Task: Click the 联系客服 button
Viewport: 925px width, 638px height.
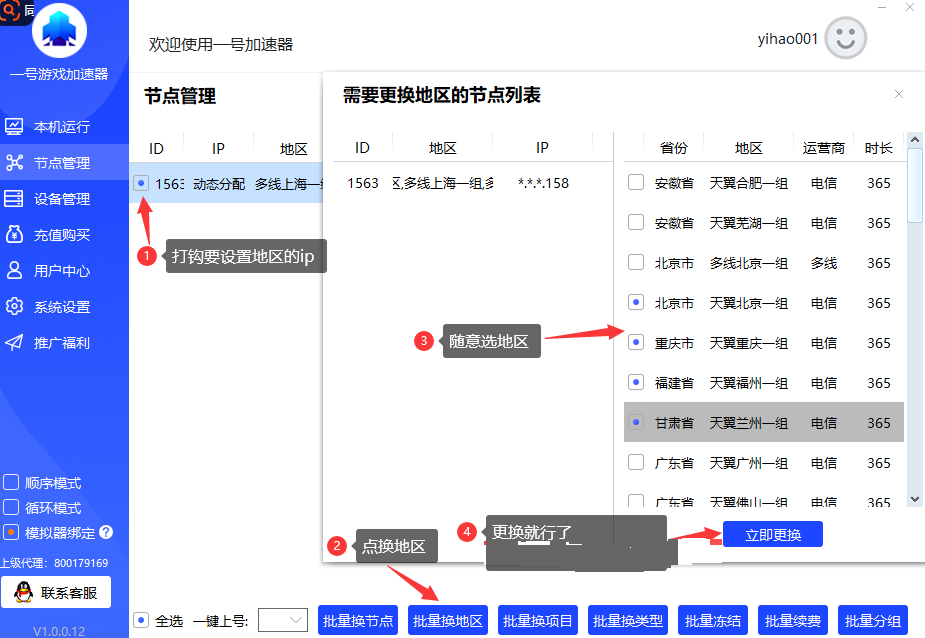Action: [x=56, y=593]
